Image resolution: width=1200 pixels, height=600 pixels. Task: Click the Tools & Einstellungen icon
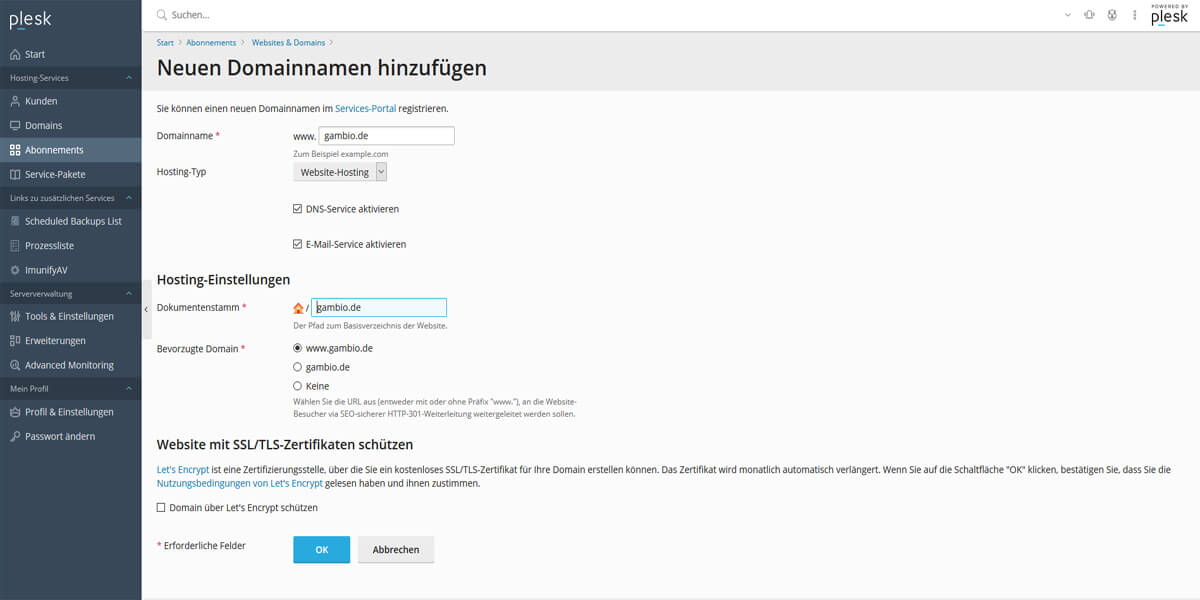point(15,316)
